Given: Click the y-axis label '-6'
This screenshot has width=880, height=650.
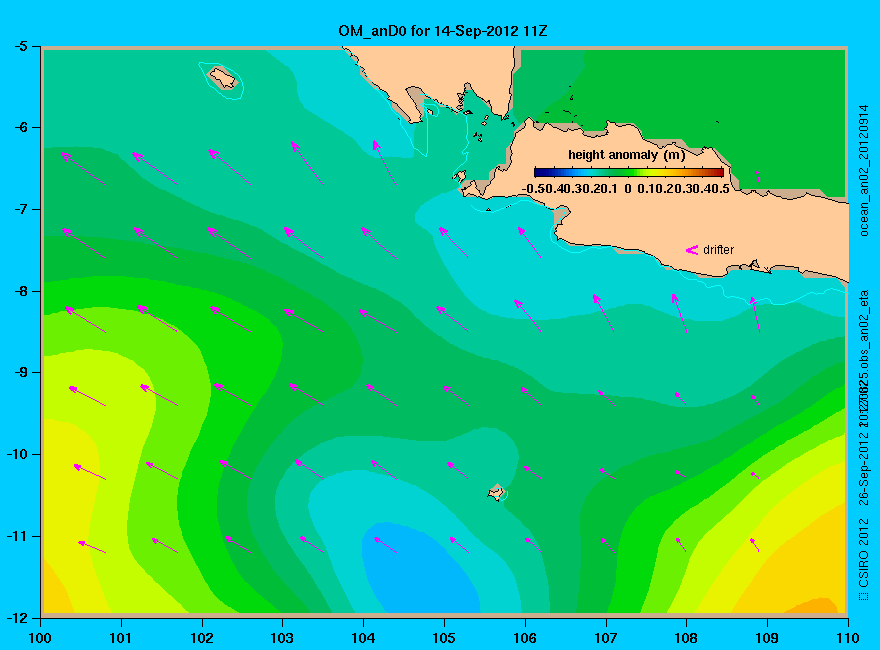Looking at the screenshot, I should tap(20, 127).
